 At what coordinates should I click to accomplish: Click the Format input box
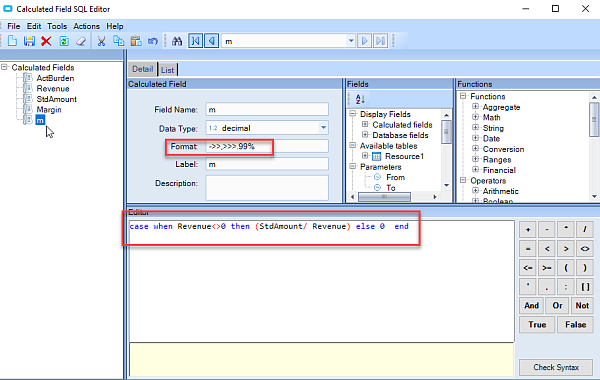click(267, 146)
